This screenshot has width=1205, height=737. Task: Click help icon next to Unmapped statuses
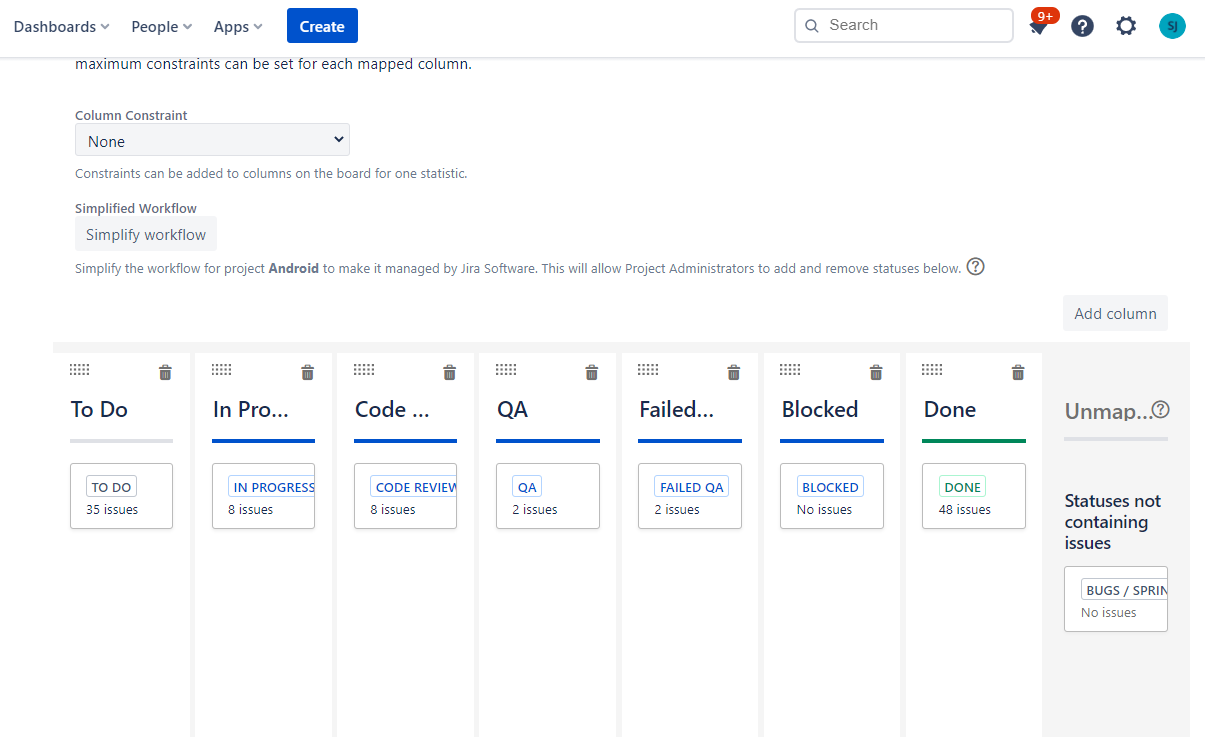pos(1160,409)
